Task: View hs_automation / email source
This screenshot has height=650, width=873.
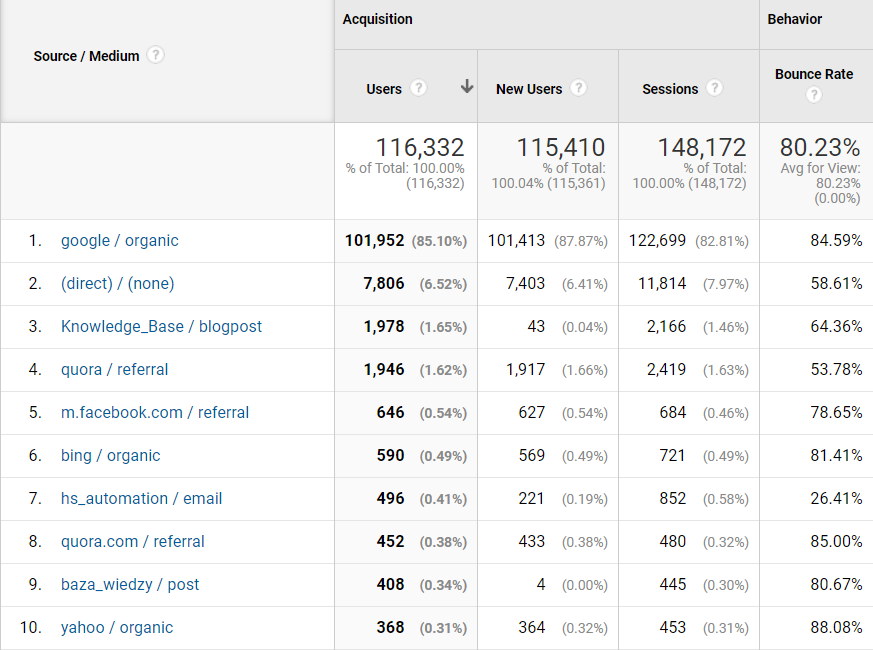Action: pyautogui.click(x=141, y=499)
